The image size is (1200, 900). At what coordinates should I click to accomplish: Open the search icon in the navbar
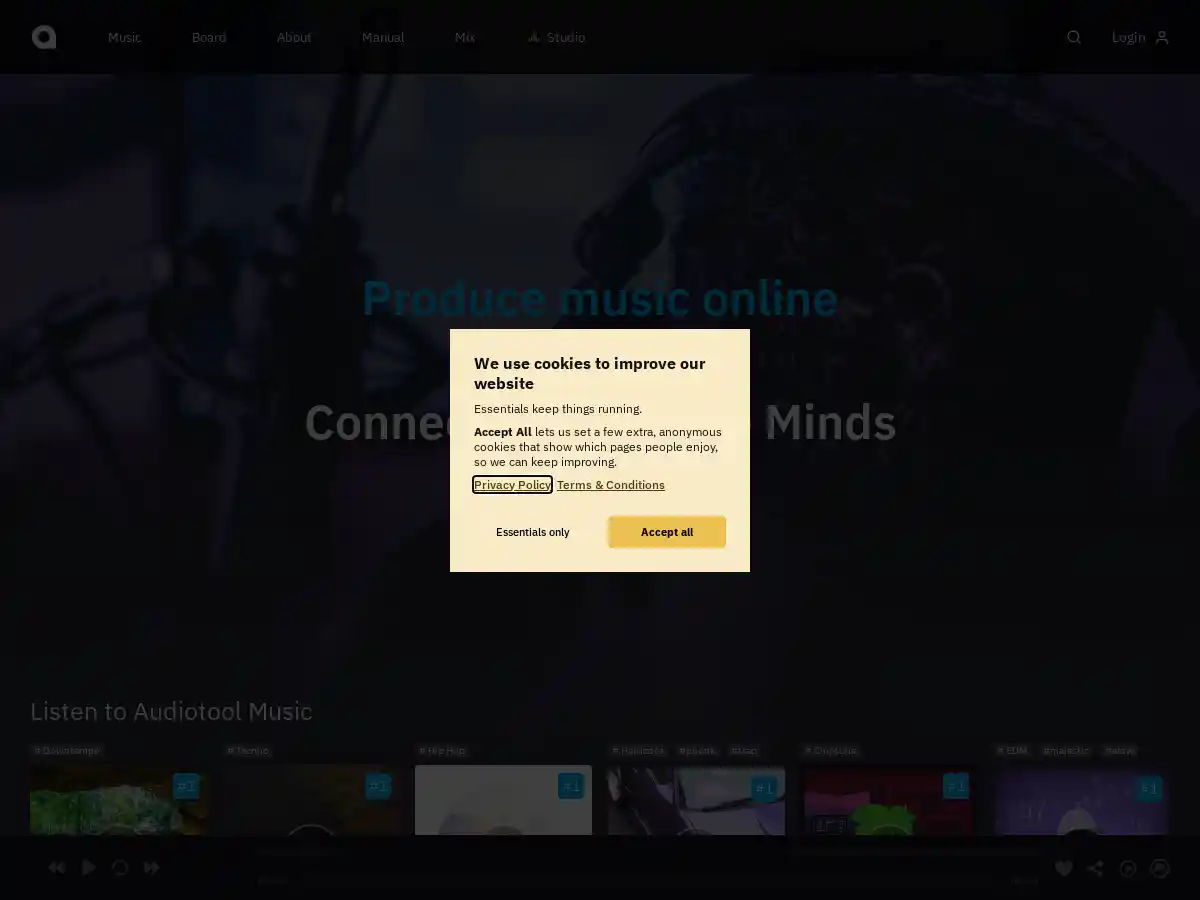(x=1073, y=37)
